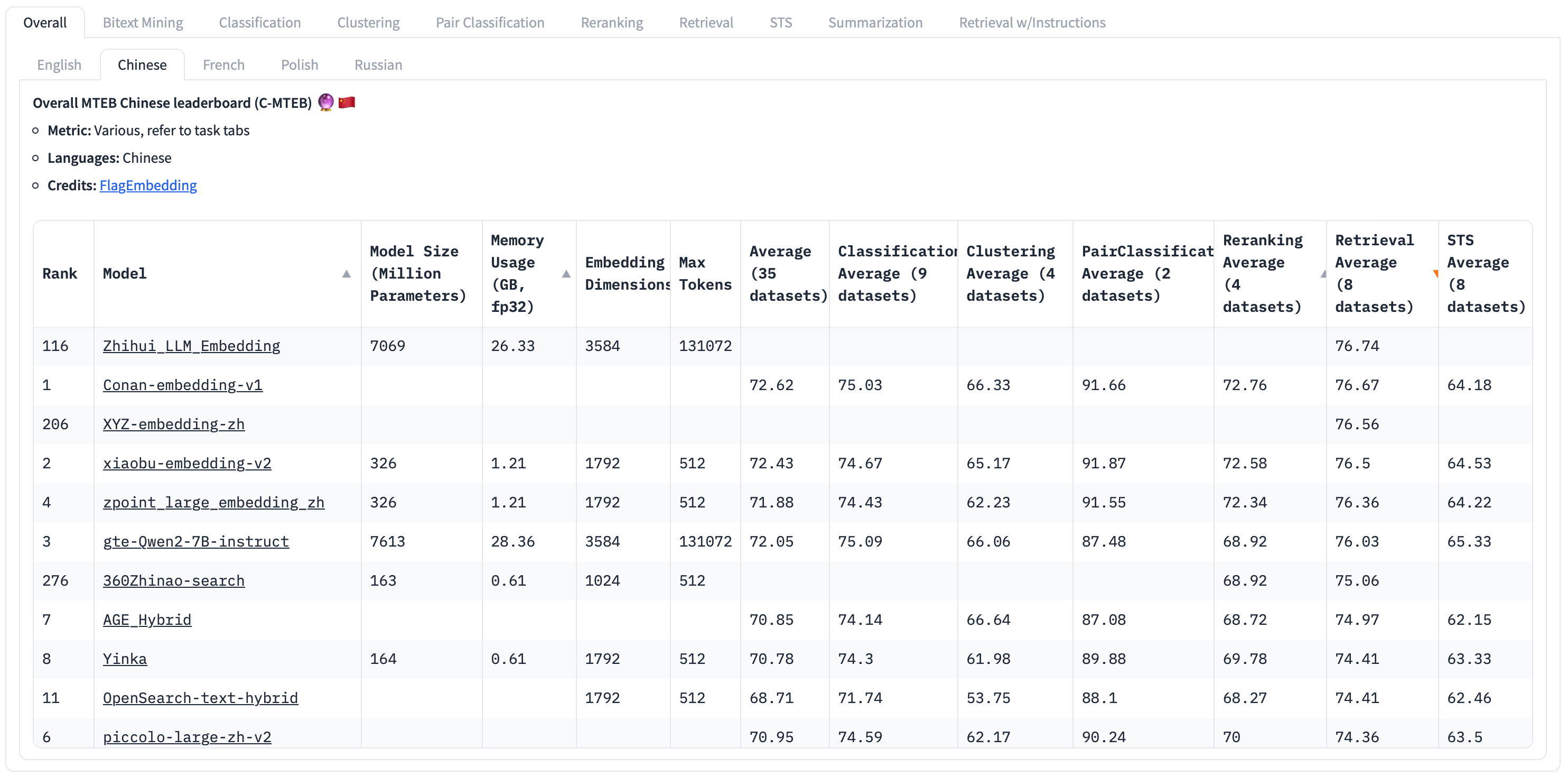1568x776 pixels.
Task: Open the FlagEmbedding credits link
Action: click(x=148, y=185)
